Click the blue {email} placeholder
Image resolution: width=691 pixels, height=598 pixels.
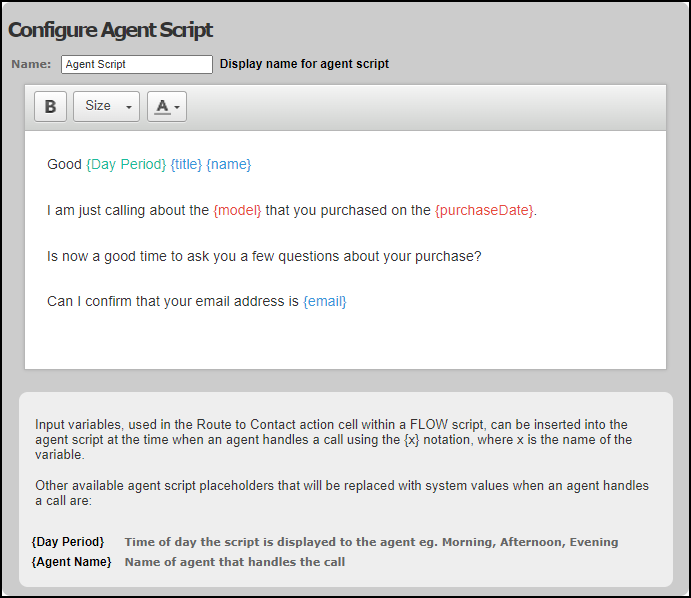[325, 301]
